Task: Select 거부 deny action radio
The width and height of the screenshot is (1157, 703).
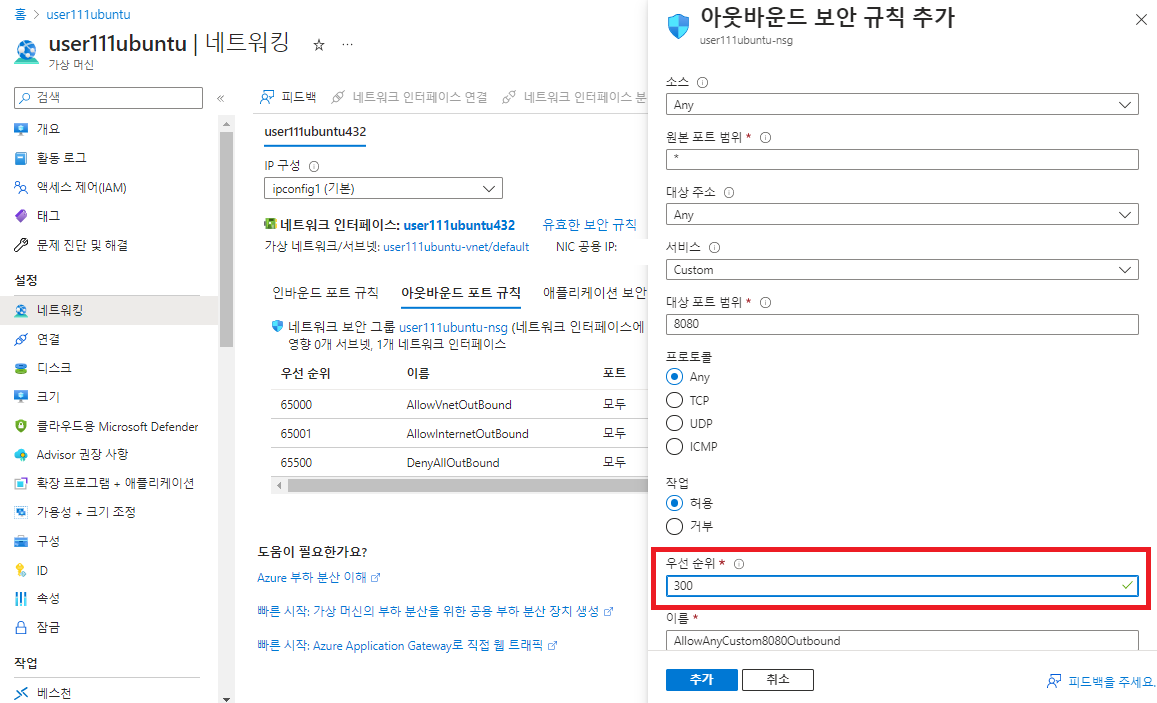Action: pos(674,527)
